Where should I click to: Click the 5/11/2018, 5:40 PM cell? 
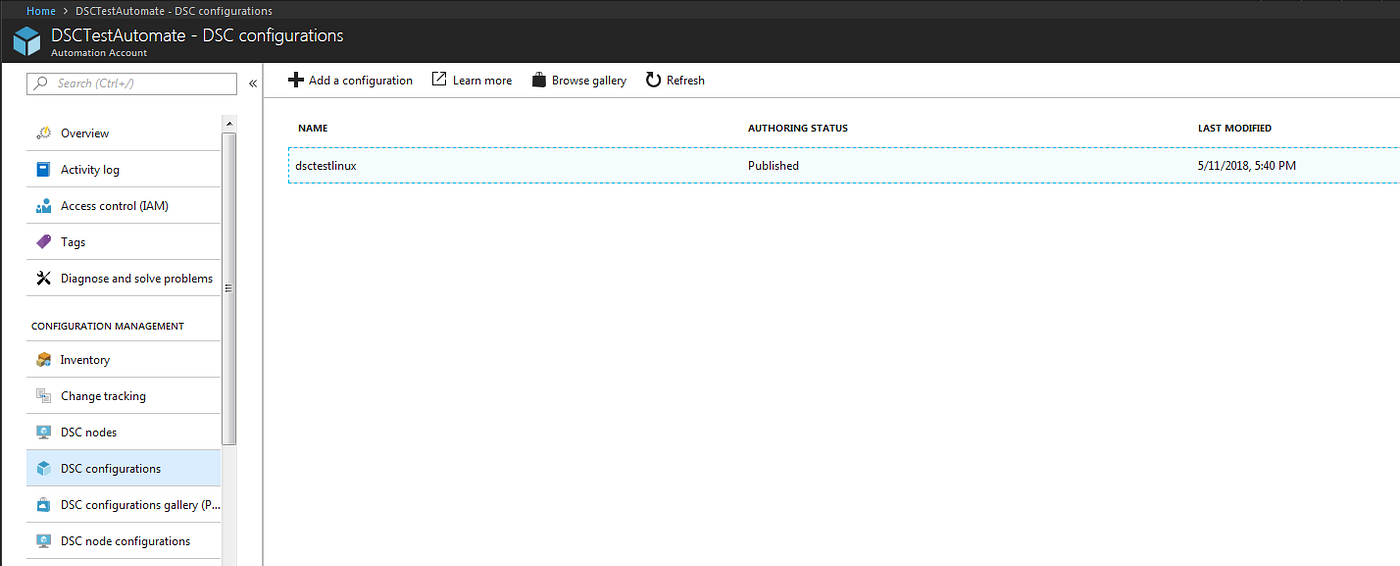click(x=1246, y=166)
